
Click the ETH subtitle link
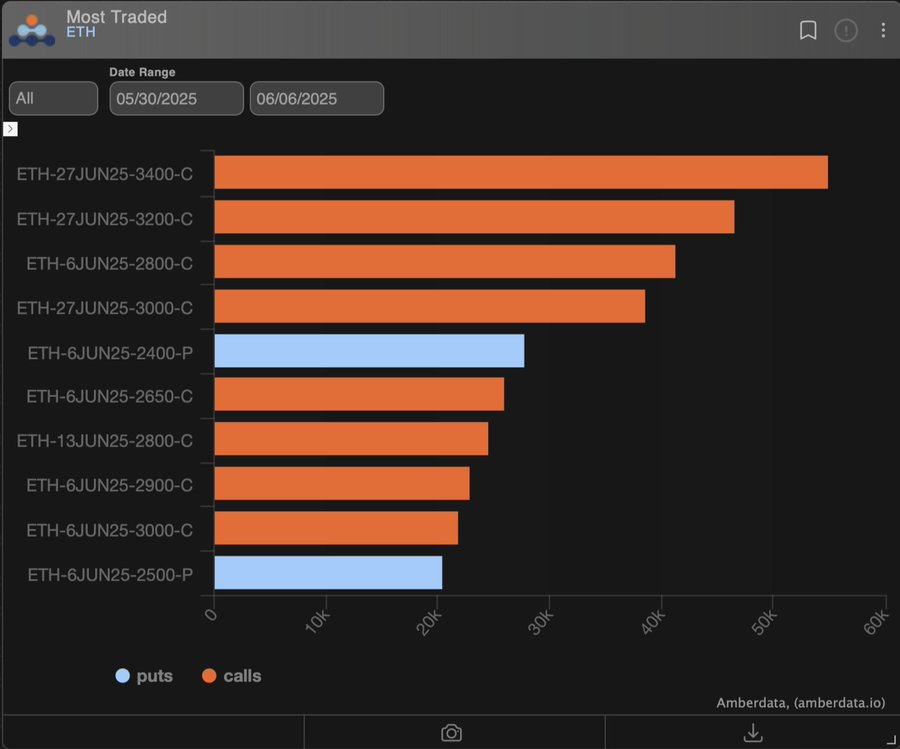click(x=81, y=33)
